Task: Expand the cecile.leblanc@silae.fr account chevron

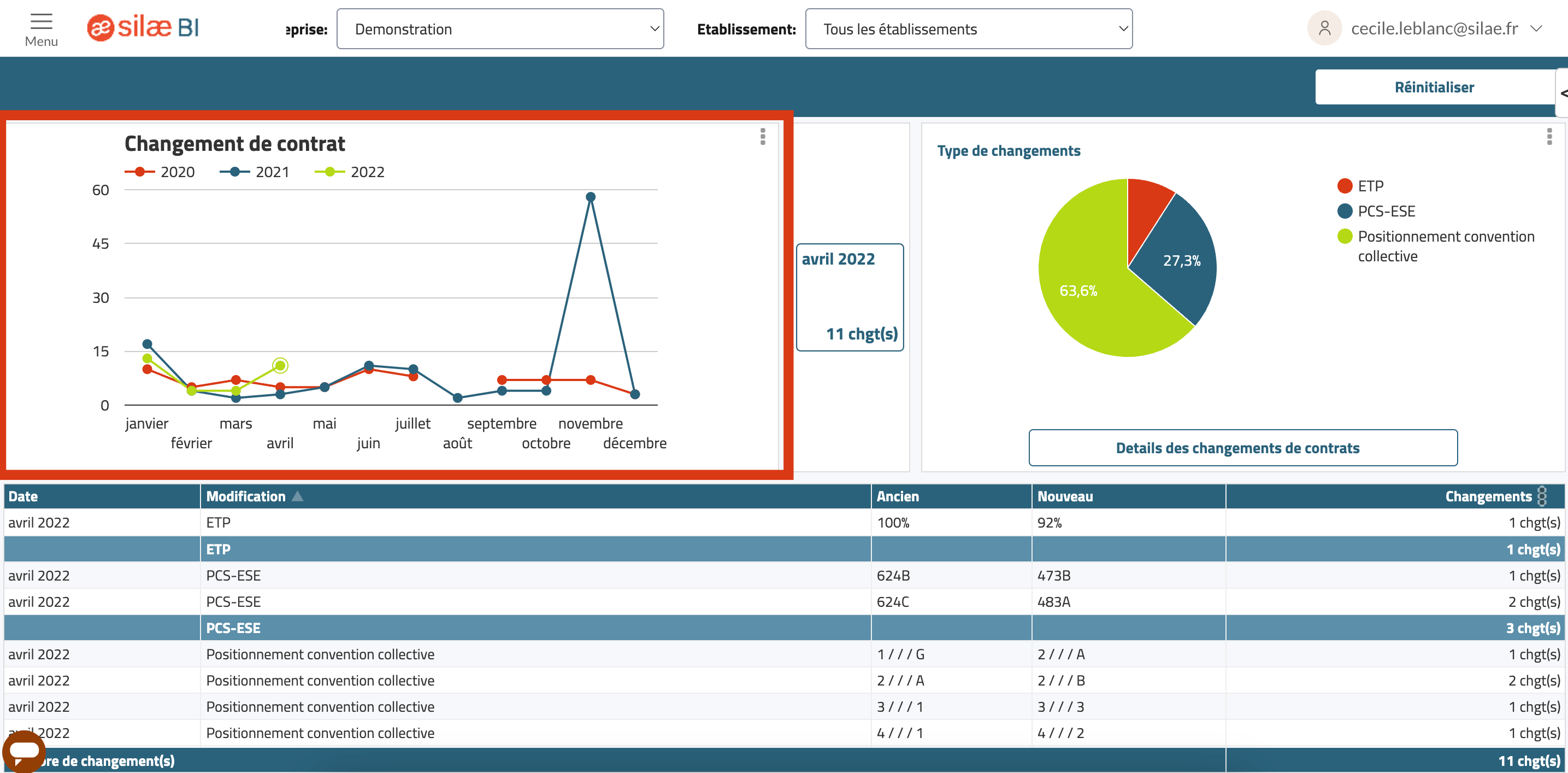Action: (1536, 28)
